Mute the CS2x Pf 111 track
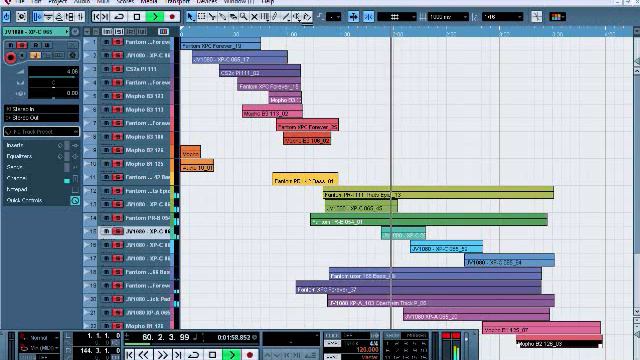640x360 pixels. click(107, 69)
